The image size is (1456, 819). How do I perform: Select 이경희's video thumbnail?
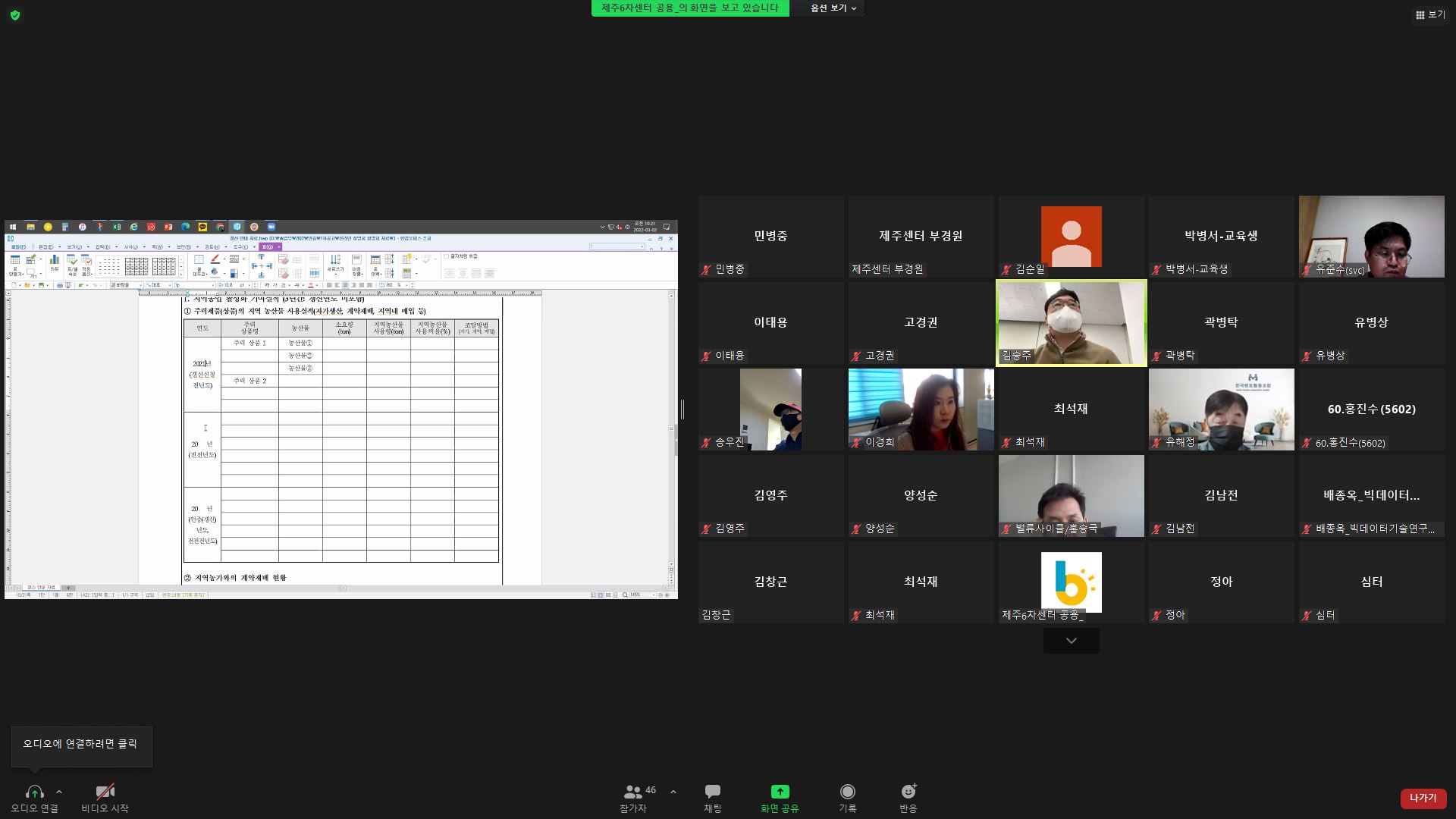921,409
